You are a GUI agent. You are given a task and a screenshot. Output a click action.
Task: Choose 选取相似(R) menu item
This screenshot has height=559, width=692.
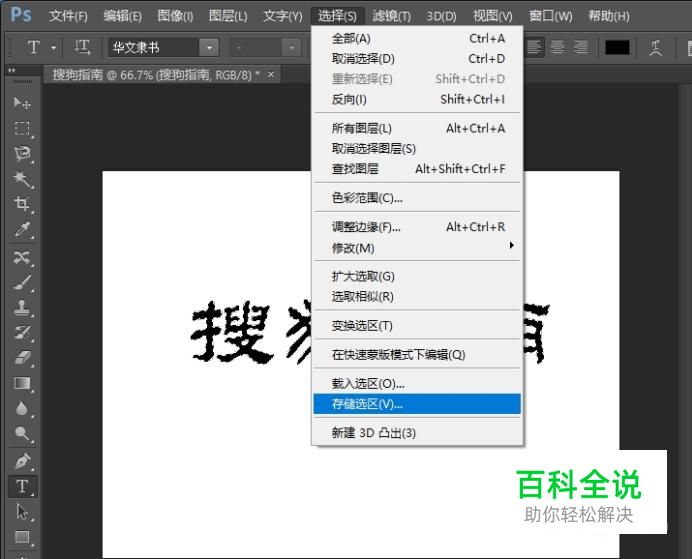(x=417, y=297)
